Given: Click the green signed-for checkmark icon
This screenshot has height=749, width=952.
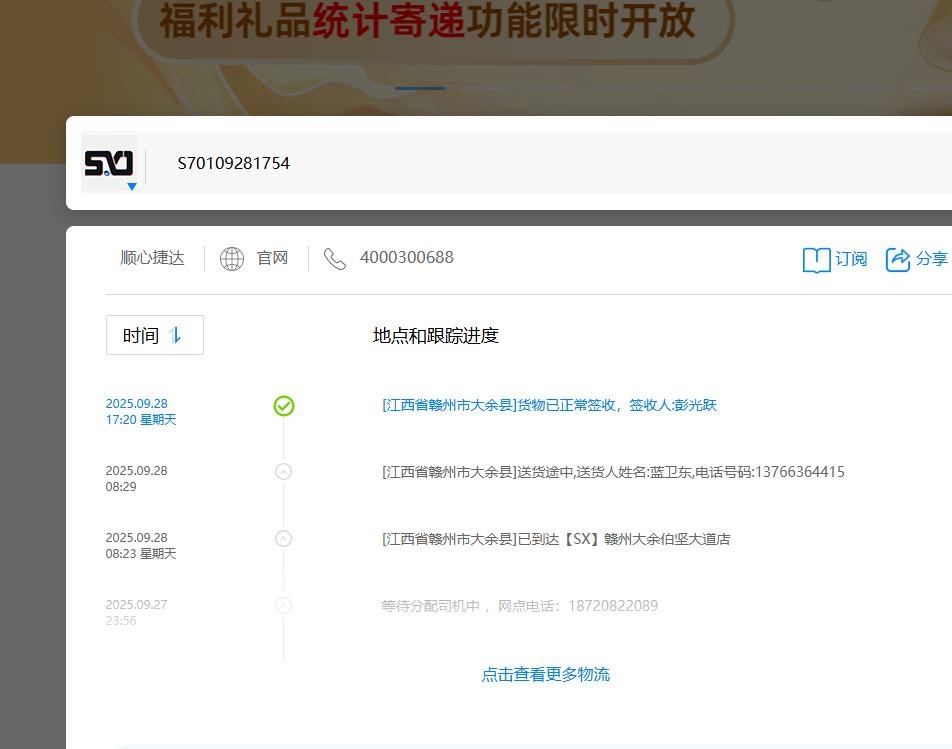Looking at the screenshot, I should (284, 406).
